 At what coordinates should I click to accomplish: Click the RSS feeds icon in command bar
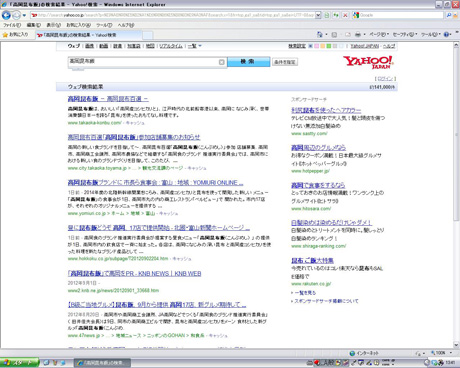pos(334,34)
